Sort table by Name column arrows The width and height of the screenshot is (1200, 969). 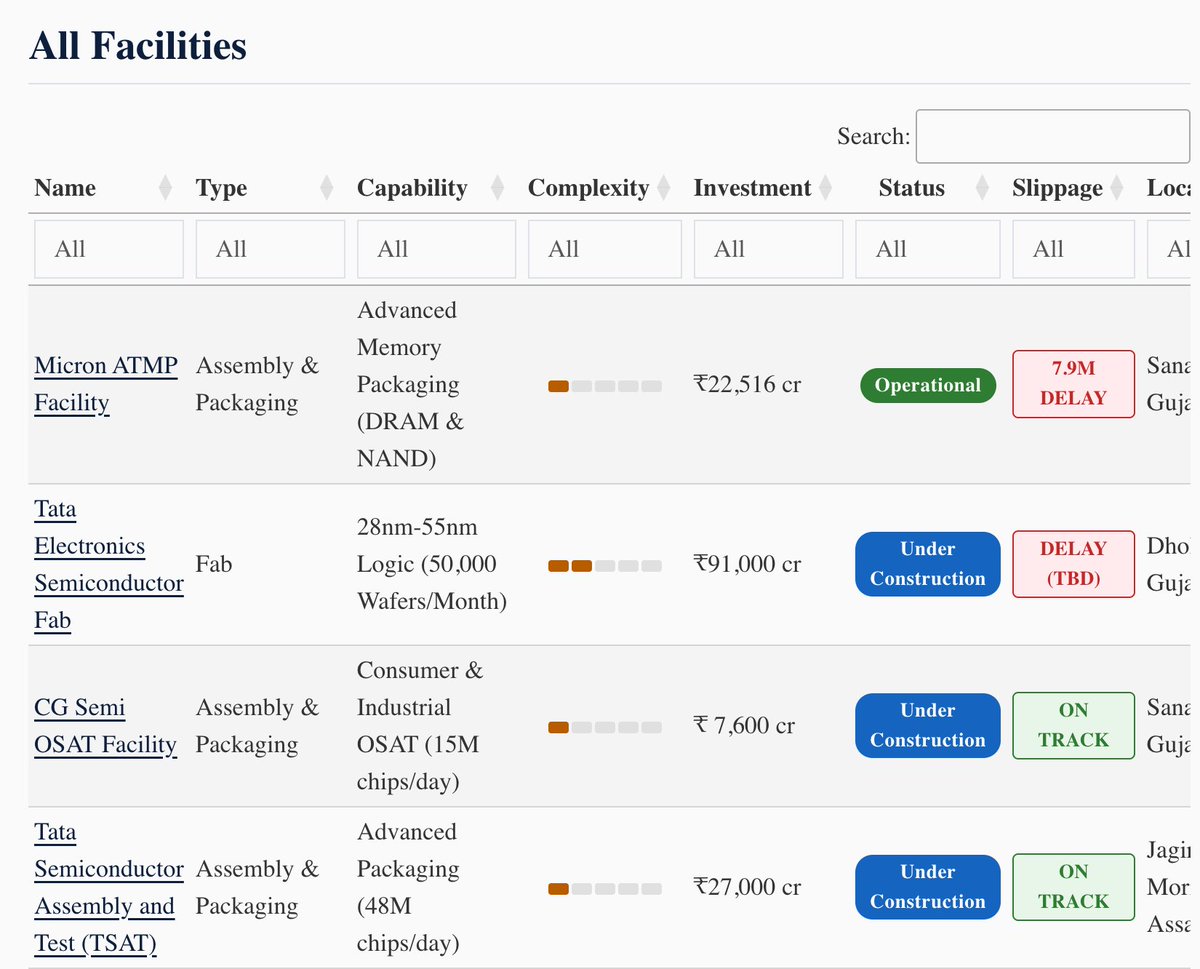166,188
